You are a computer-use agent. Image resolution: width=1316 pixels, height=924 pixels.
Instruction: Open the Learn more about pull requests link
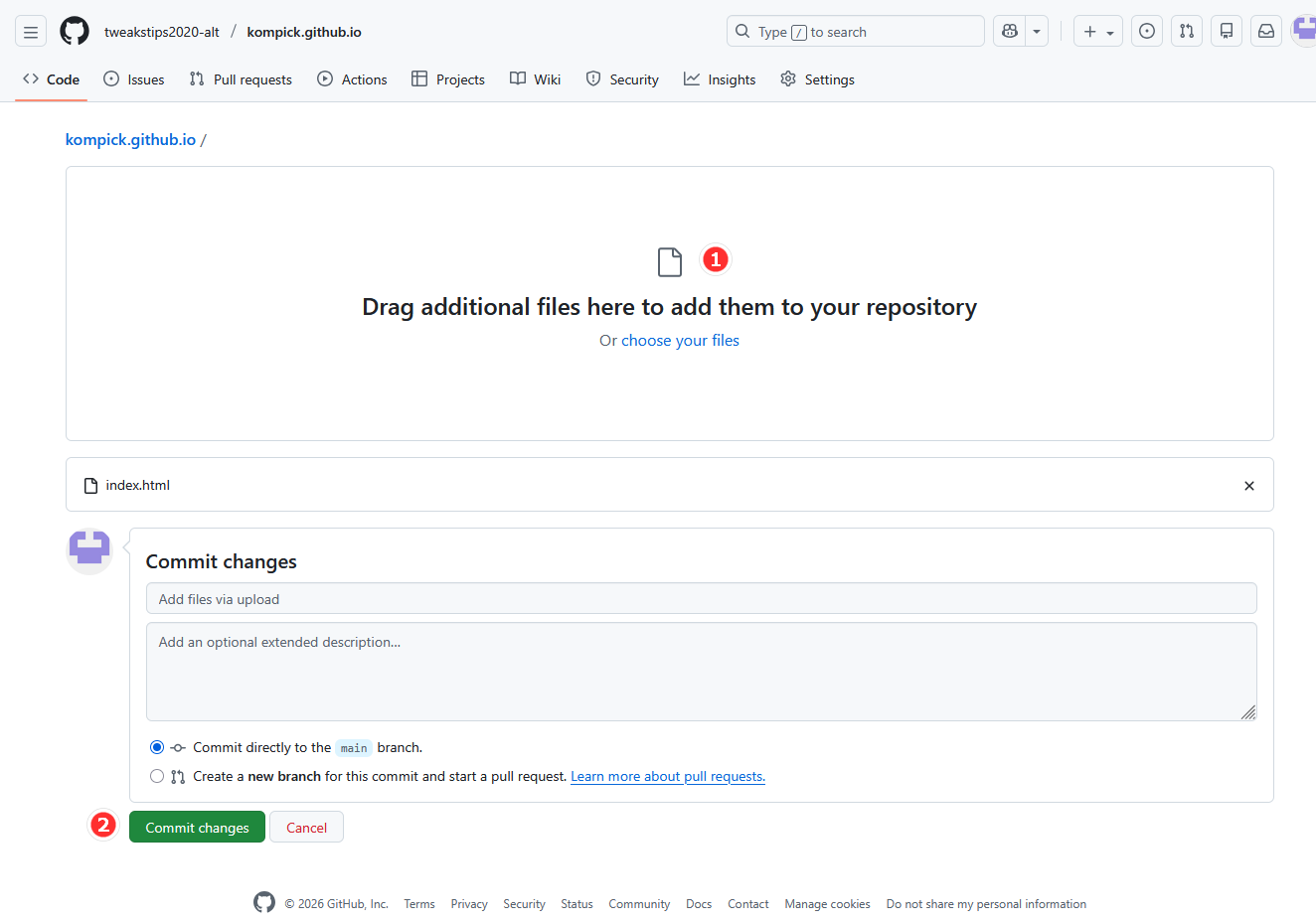[x=667, y=776]
